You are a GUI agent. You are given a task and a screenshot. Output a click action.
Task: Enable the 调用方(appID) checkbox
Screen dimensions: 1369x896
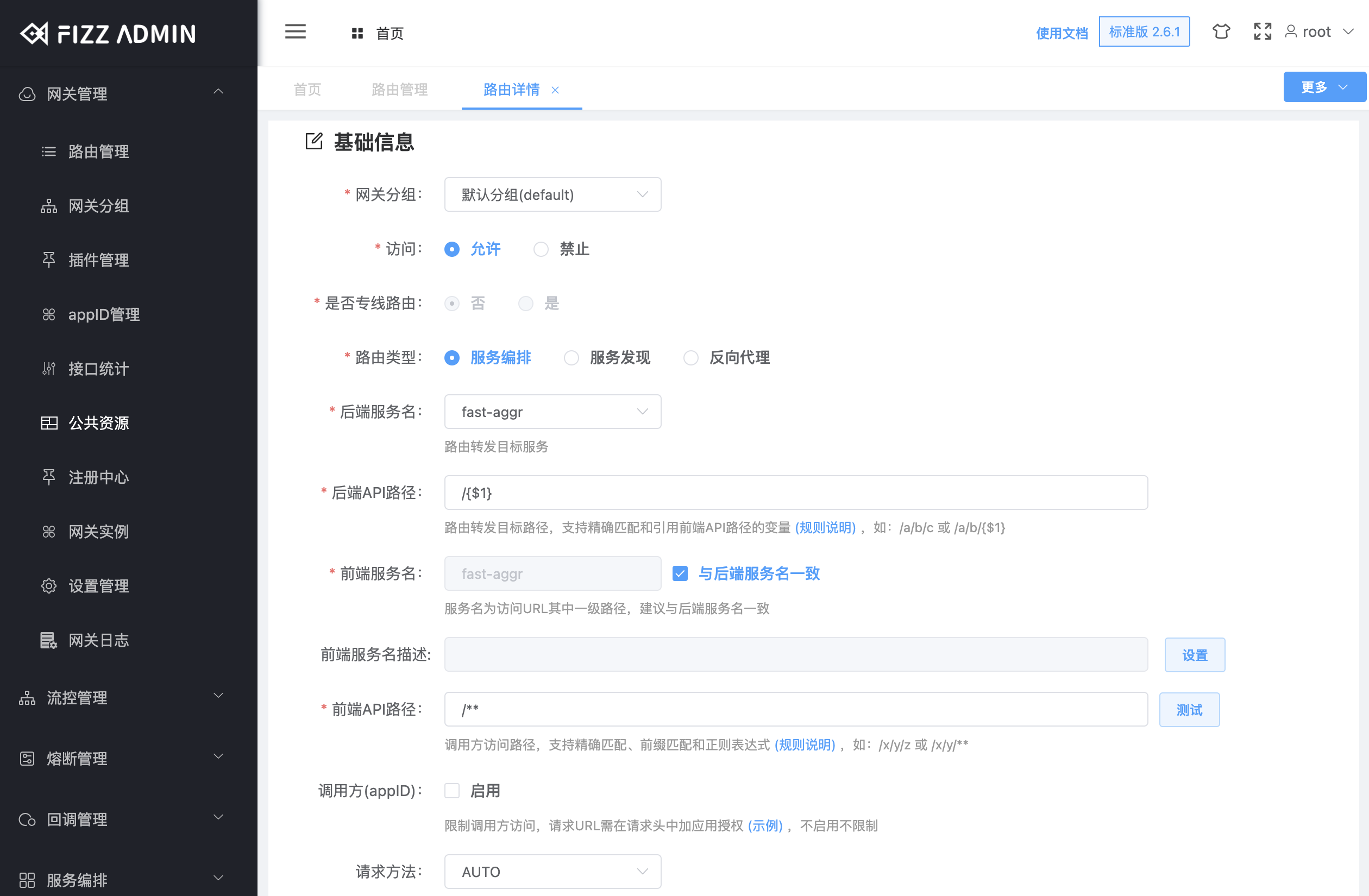click(x=452, y=791)
